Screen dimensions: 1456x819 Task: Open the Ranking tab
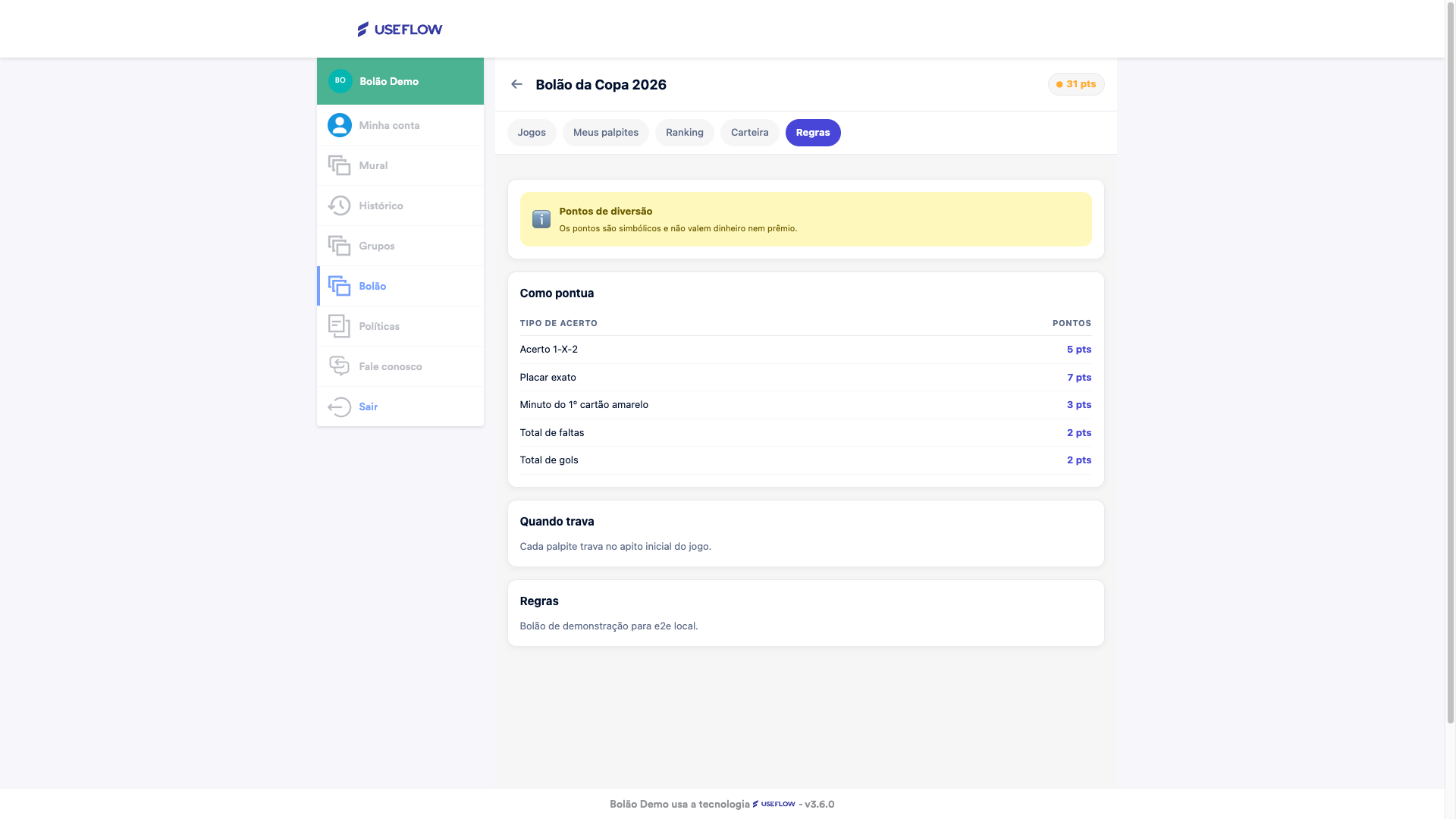point(685,133)
